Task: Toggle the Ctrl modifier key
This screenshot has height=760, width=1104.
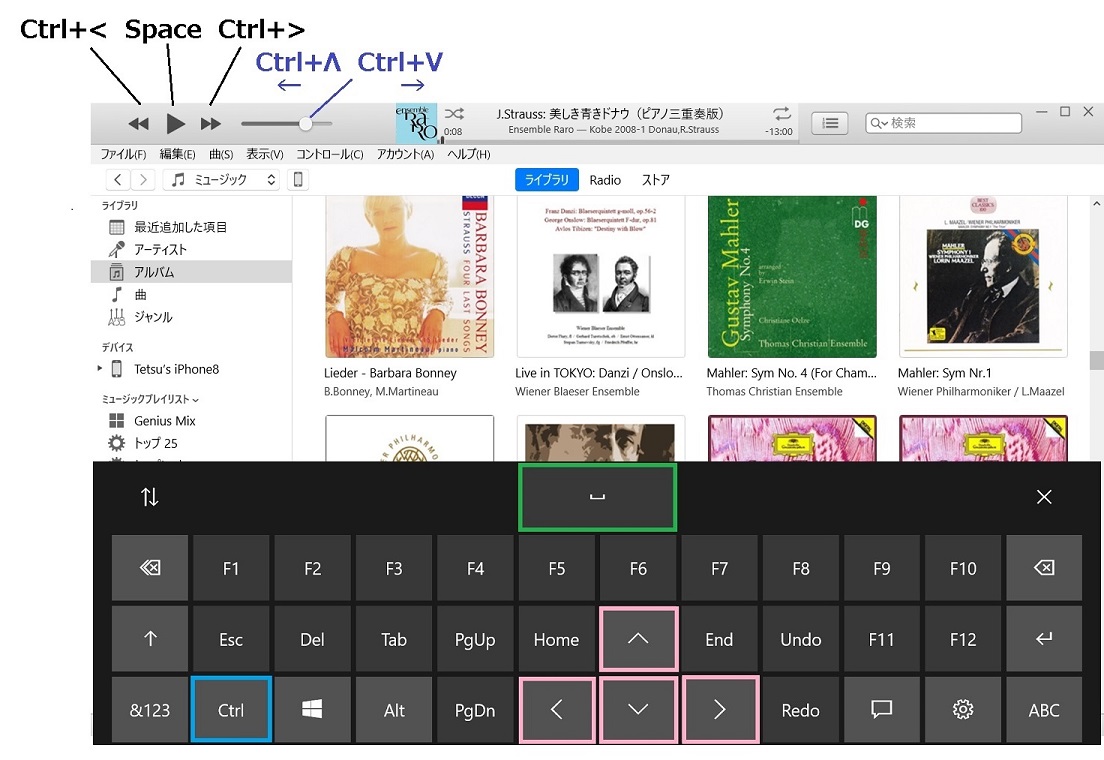Action: click(231, 710)
